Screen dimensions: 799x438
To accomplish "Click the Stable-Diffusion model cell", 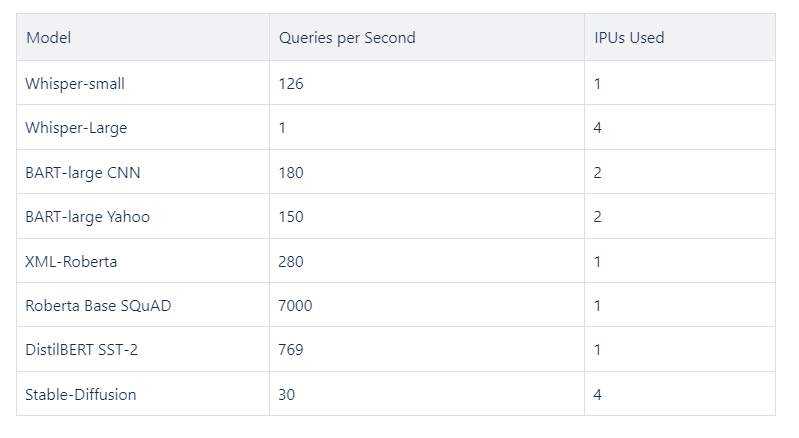I will point(81,394).
